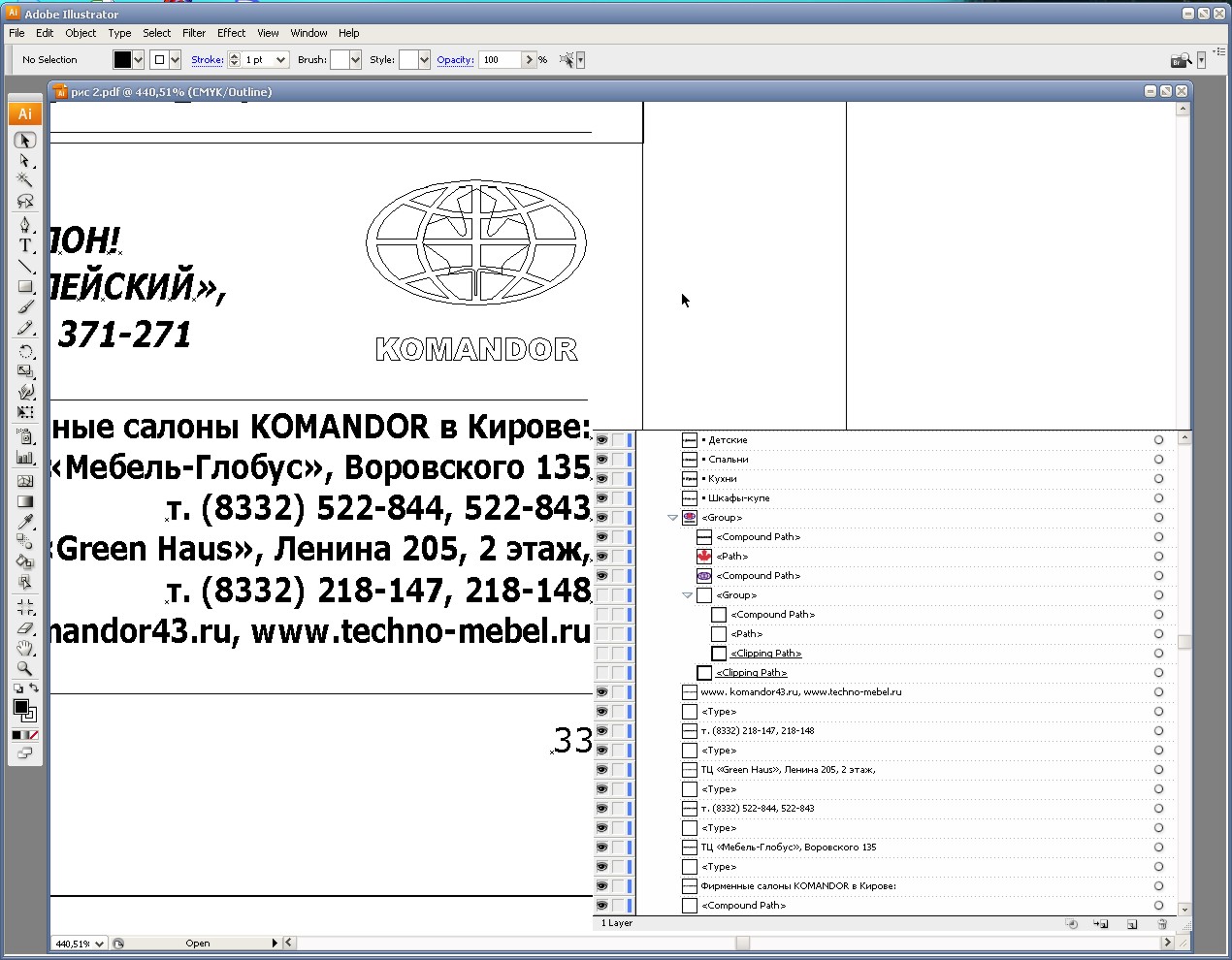Open the Window menu
This screenshot has height=960, width=1232.
tap(308, 33)
